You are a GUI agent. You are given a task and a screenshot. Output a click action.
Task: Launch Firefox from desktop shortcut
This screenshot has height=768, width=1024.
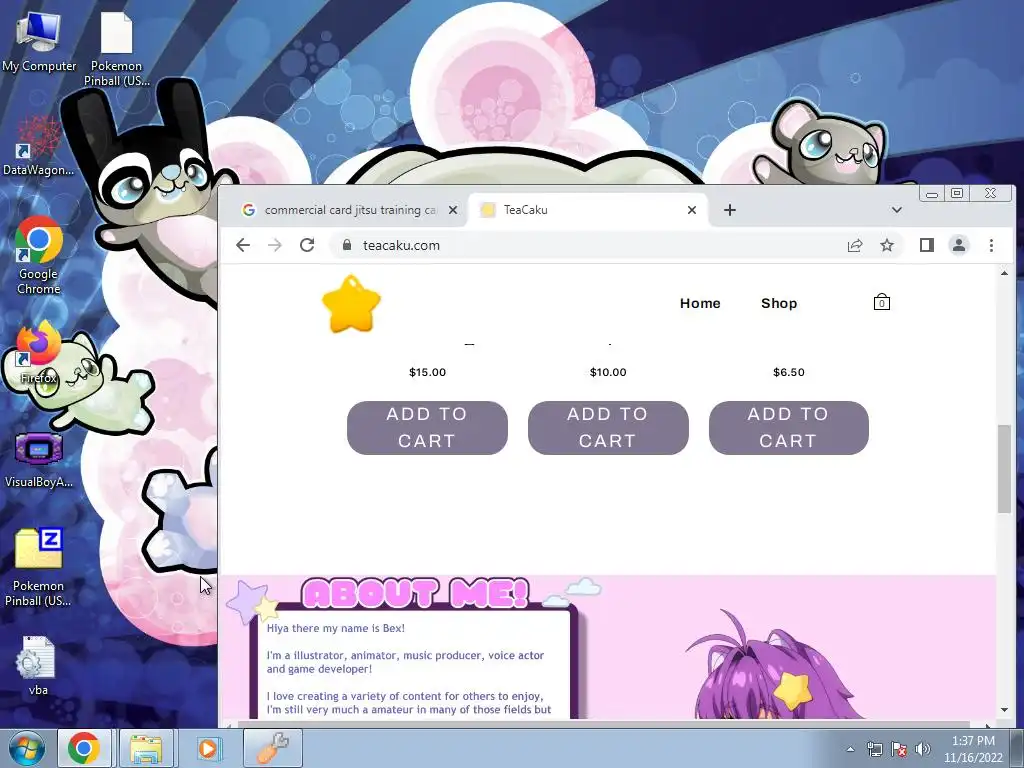coord(39,352)
